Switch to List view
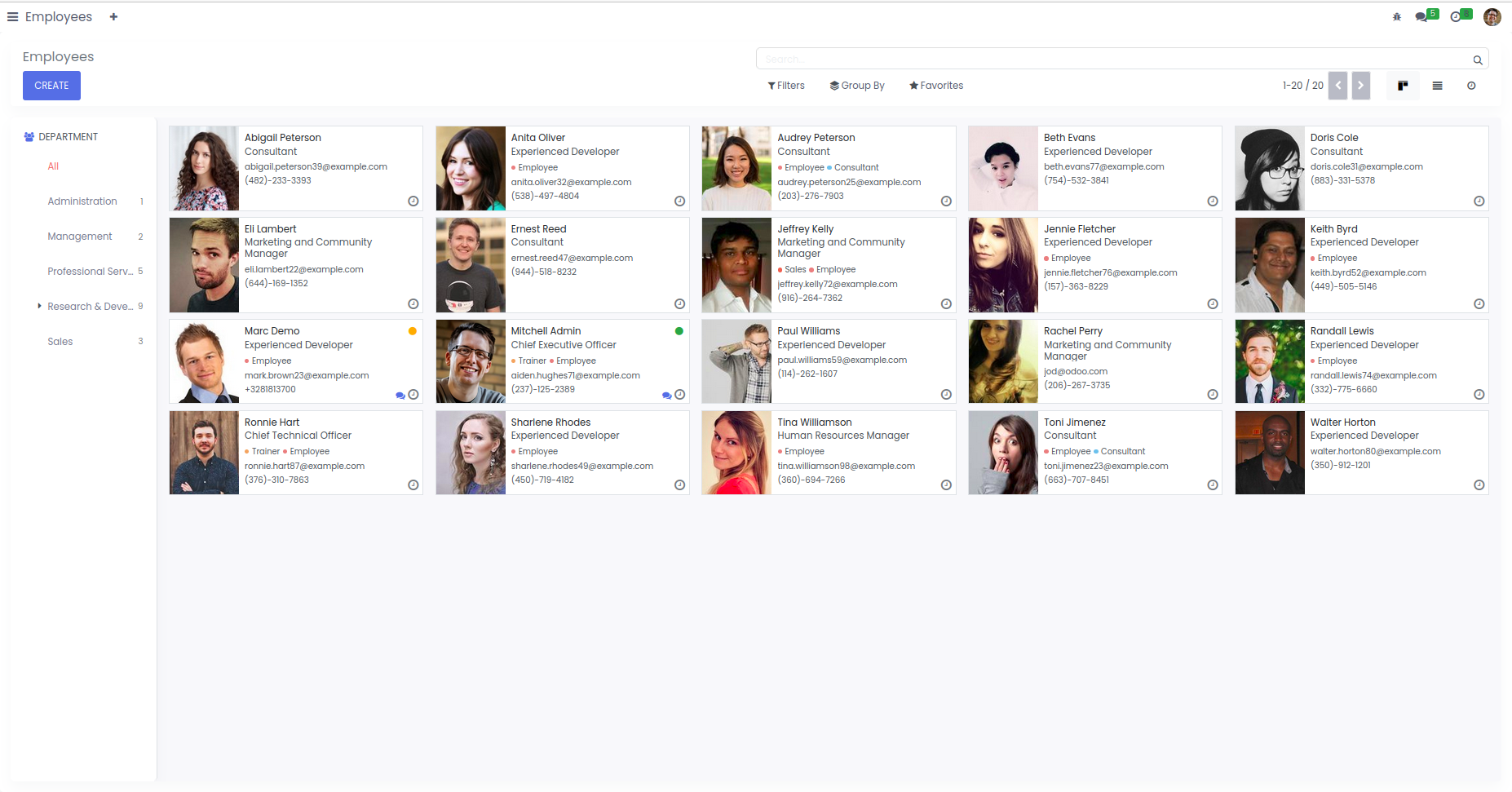 coord(1437,86)
